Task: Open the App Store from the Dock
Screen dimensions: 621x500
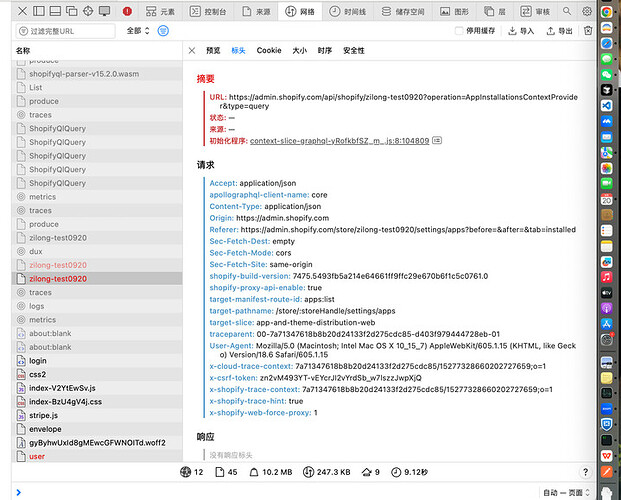Action: tap(606, 324)
